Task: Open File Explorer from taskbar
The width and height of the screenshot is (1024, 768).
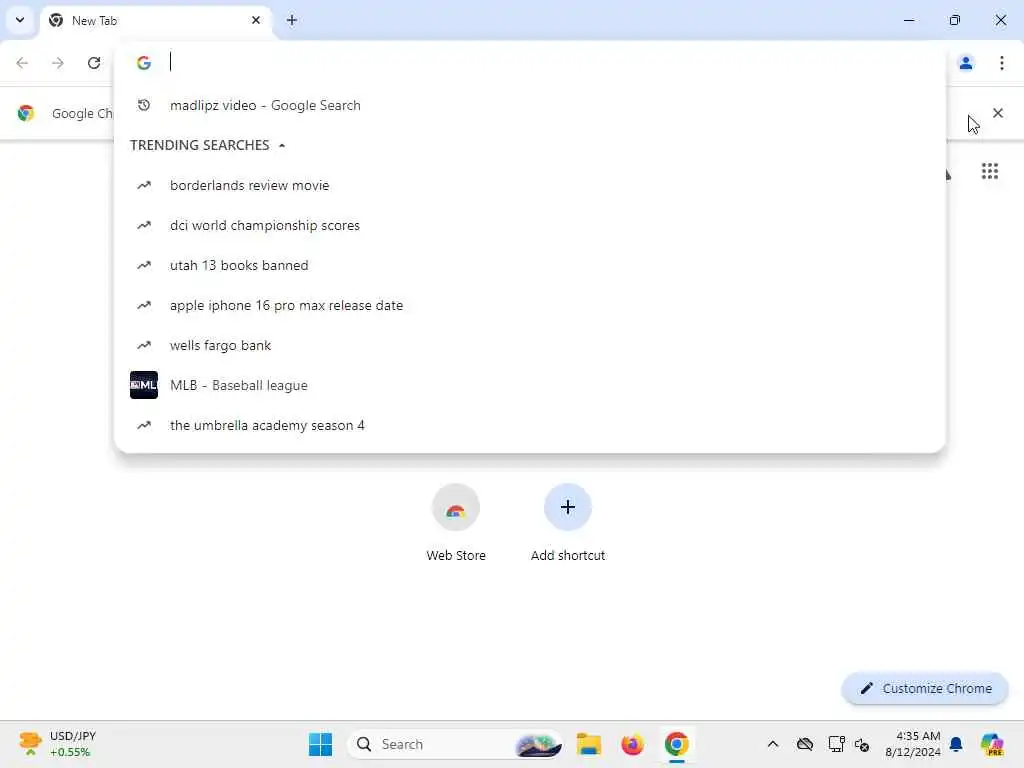Action: point(588,744)
